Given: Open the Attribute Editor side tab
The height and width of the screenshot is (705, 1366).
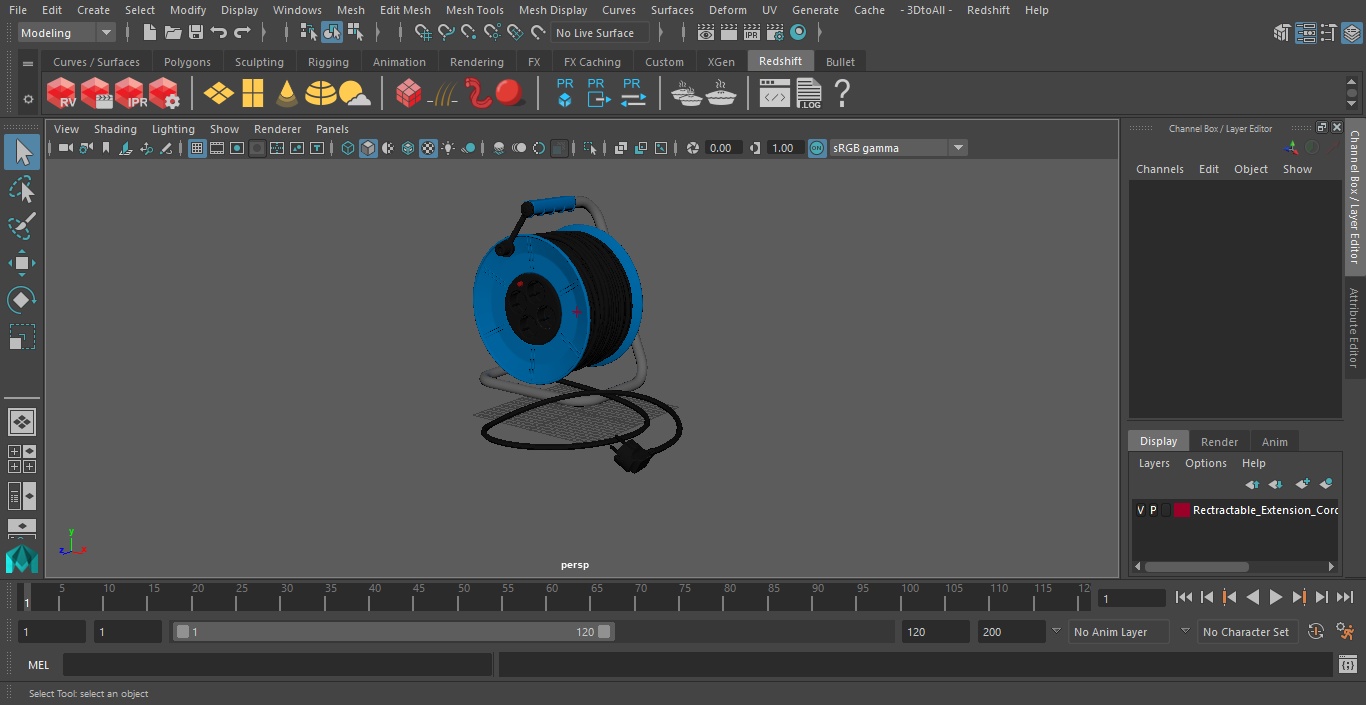Looking at the screenshot, I should (x=1354, y=328).
